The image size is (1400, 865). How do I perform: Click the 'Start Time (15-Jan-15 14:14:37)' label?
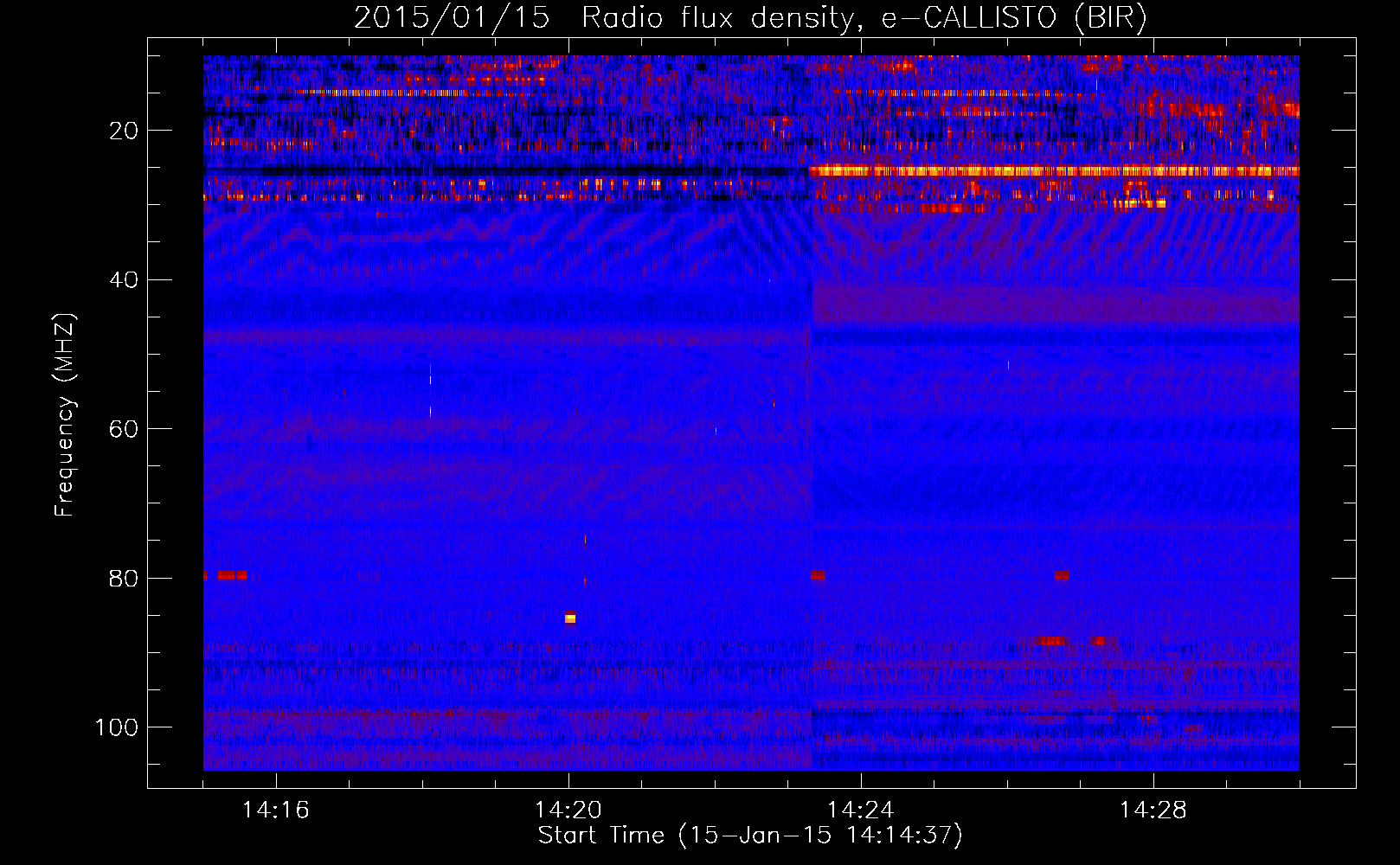click(x=750, y=836)
